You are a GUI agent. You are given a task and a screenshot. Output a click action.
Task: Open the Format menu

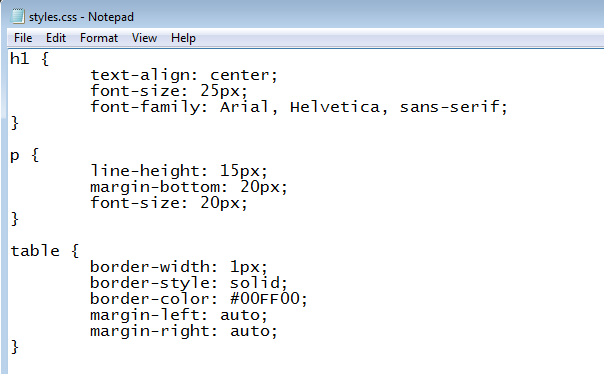[x=99, y=38]
